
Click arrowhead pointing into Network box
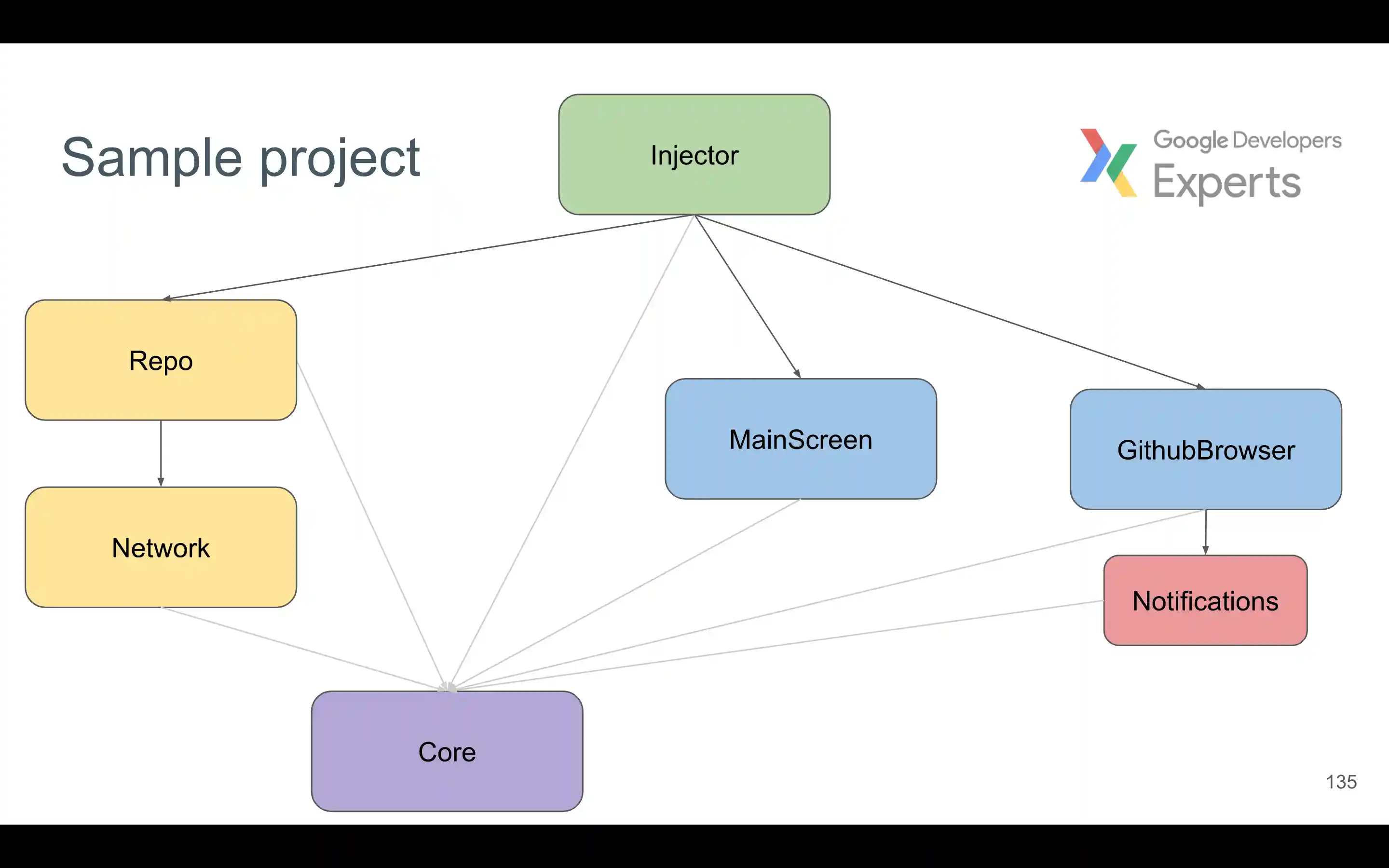coord(161,482)
